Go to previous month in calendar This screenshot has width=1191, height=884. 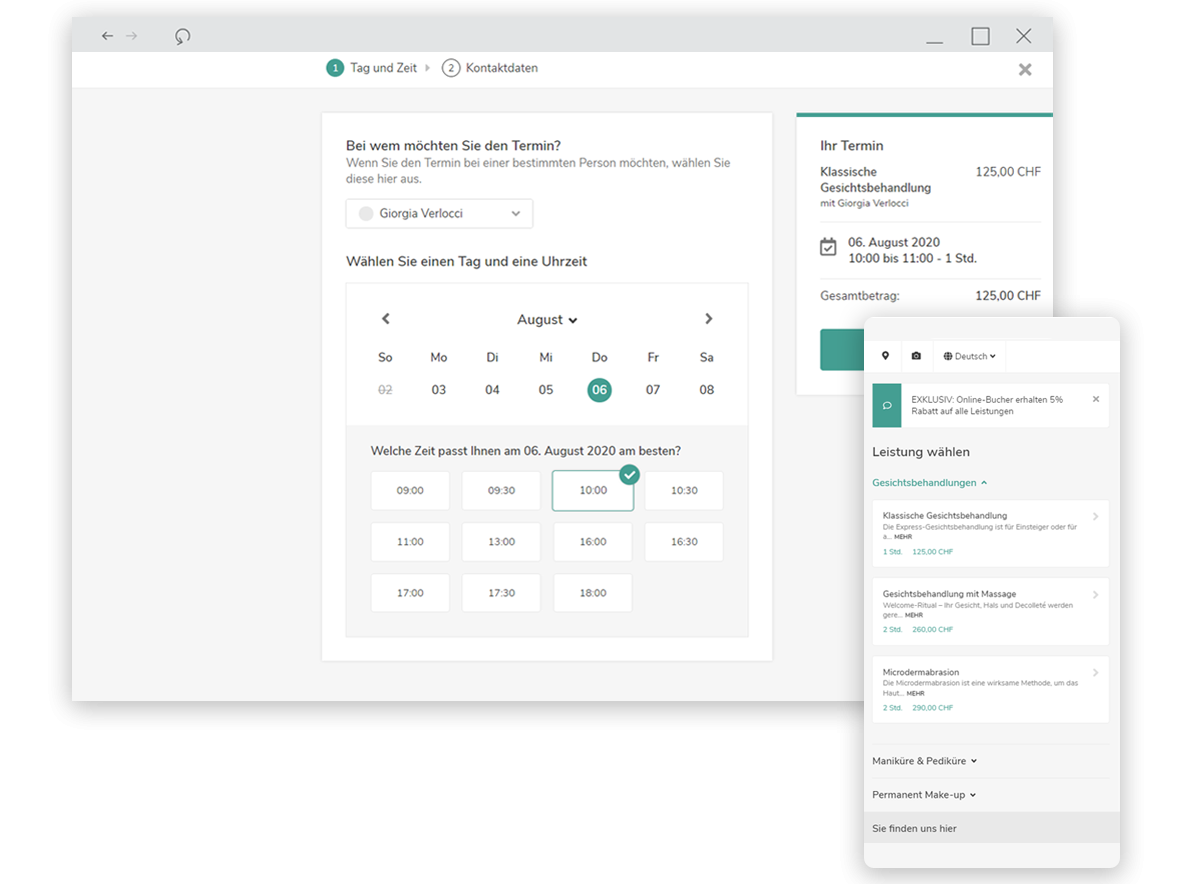coord(386,319)
